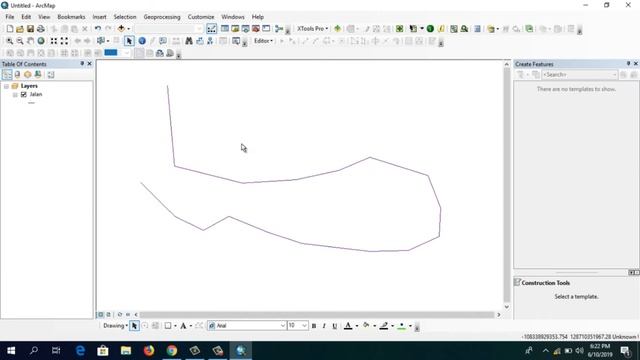
Task: Open the Bookmarks menu
Action: point(71,17)
